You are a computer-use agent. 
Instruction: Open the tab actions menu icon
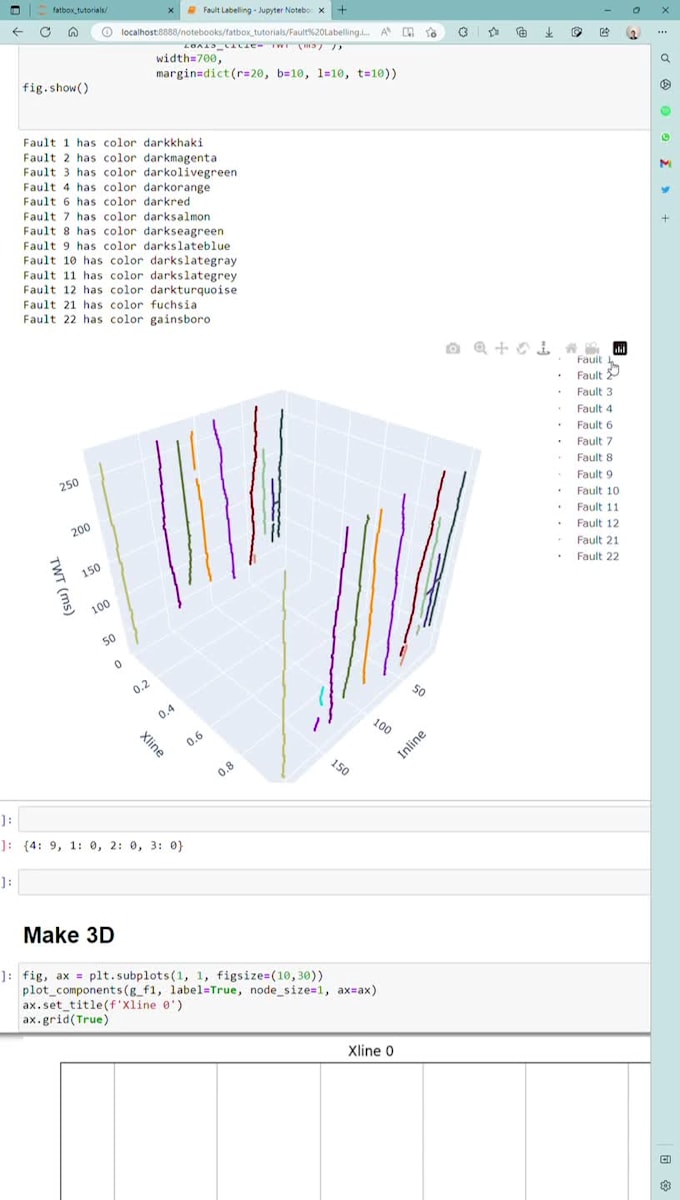(14, 10)
